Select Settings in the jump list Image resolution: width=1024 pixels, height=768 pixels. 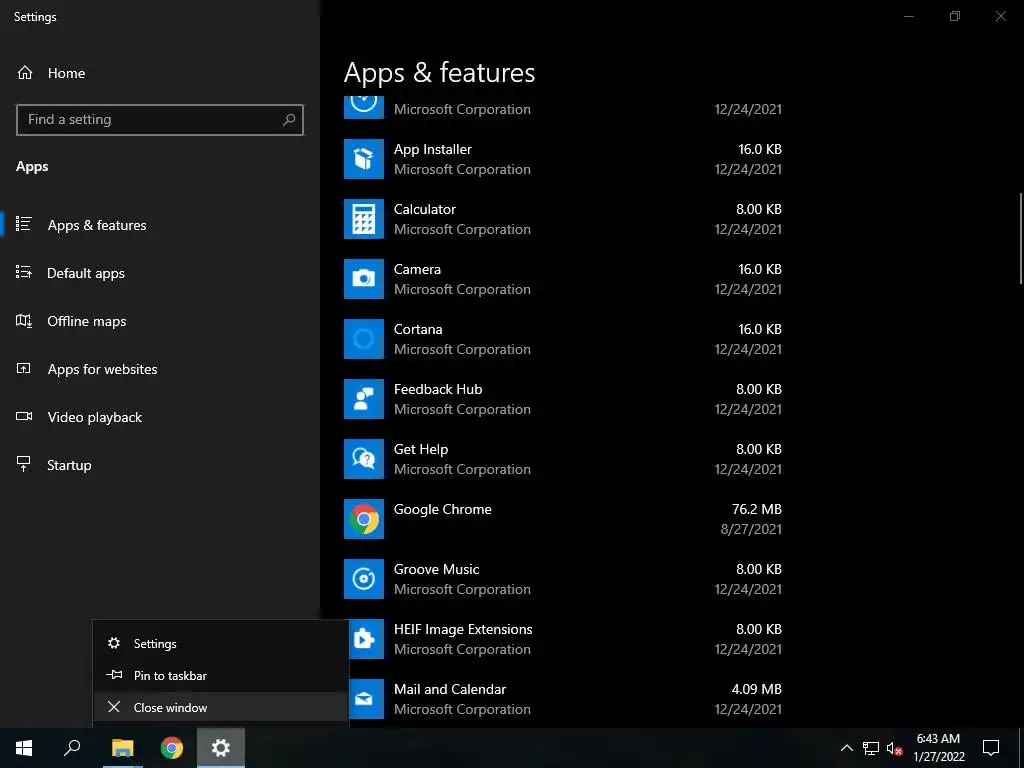pos(221,643)
